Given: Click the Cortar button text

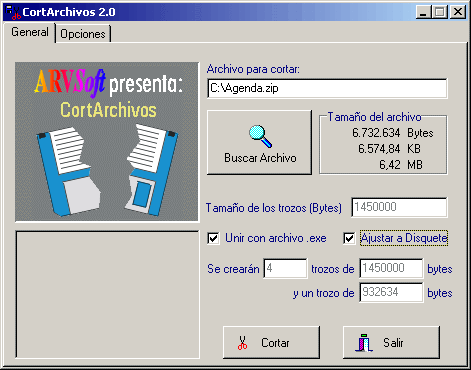Looking at the screenshot, I should click(x=275, y=343).
